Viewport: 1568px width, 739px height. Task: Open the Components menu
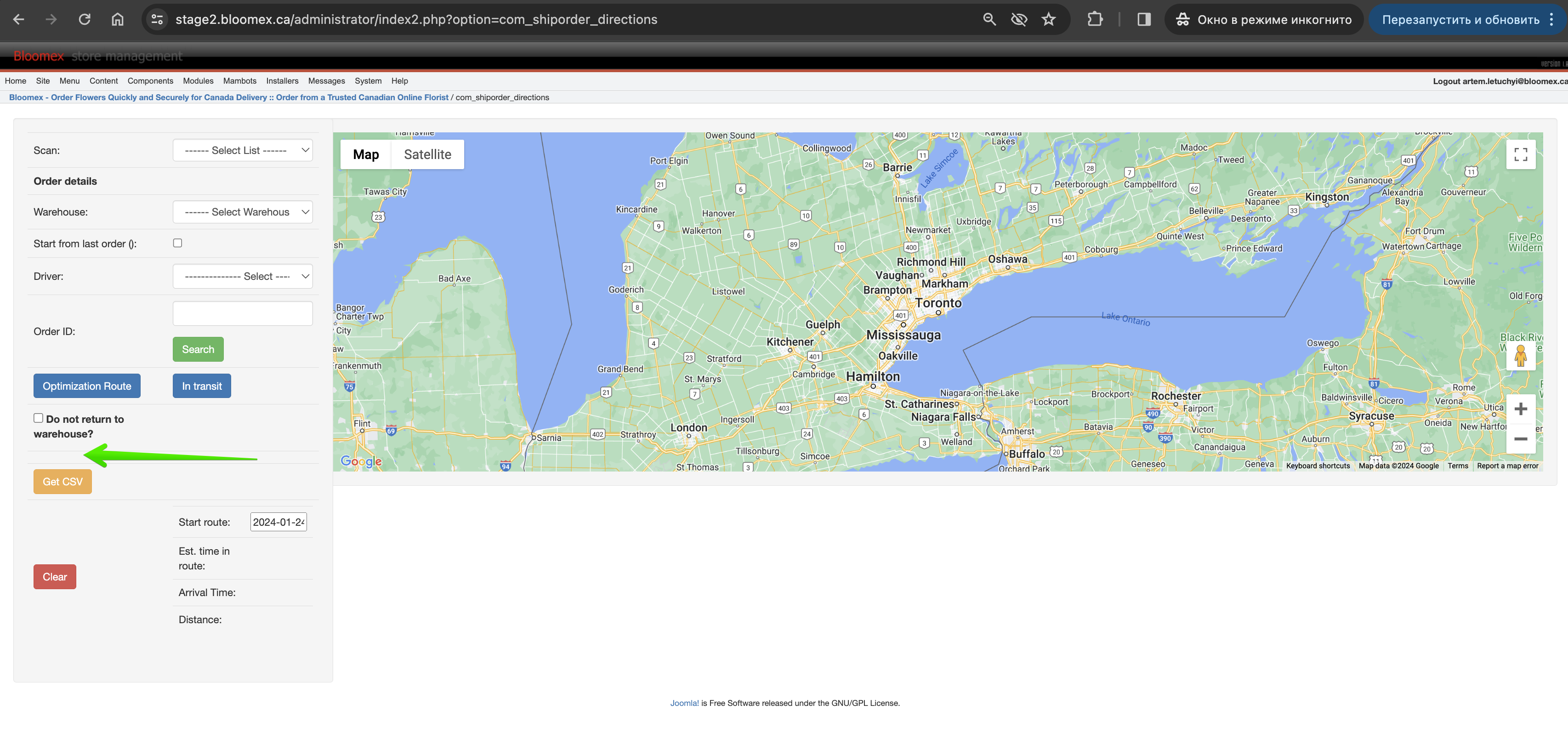(150, 81)
